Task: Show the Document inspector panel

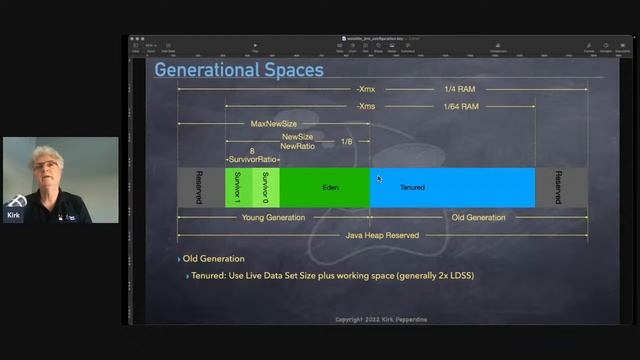Action: (x=622, y=48)
